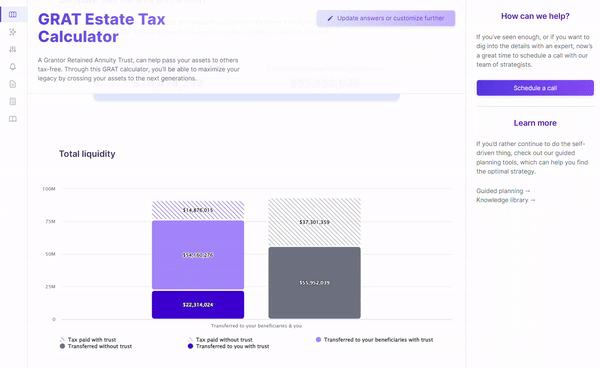
Task: Select the $22,314,024 dark purple bar segment
Action: (x=198, y=305)
